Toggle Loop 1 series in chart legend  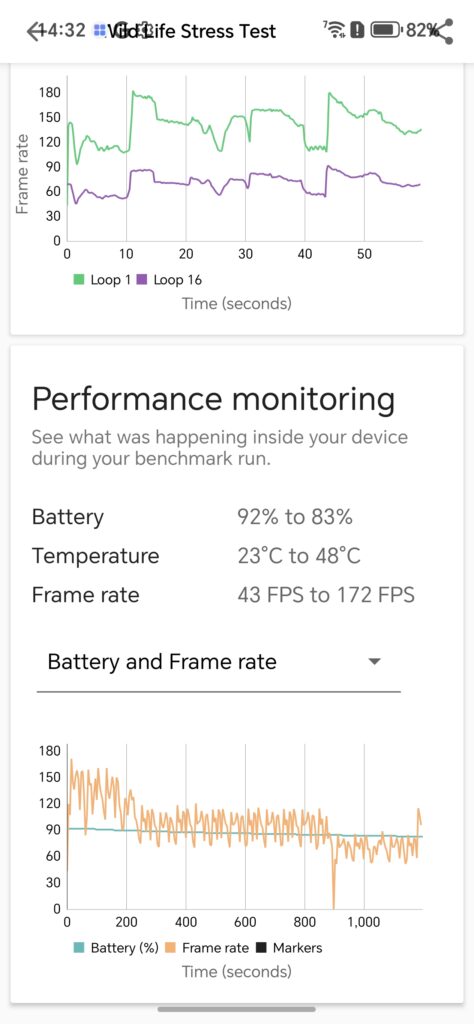[x=102, y=280]
